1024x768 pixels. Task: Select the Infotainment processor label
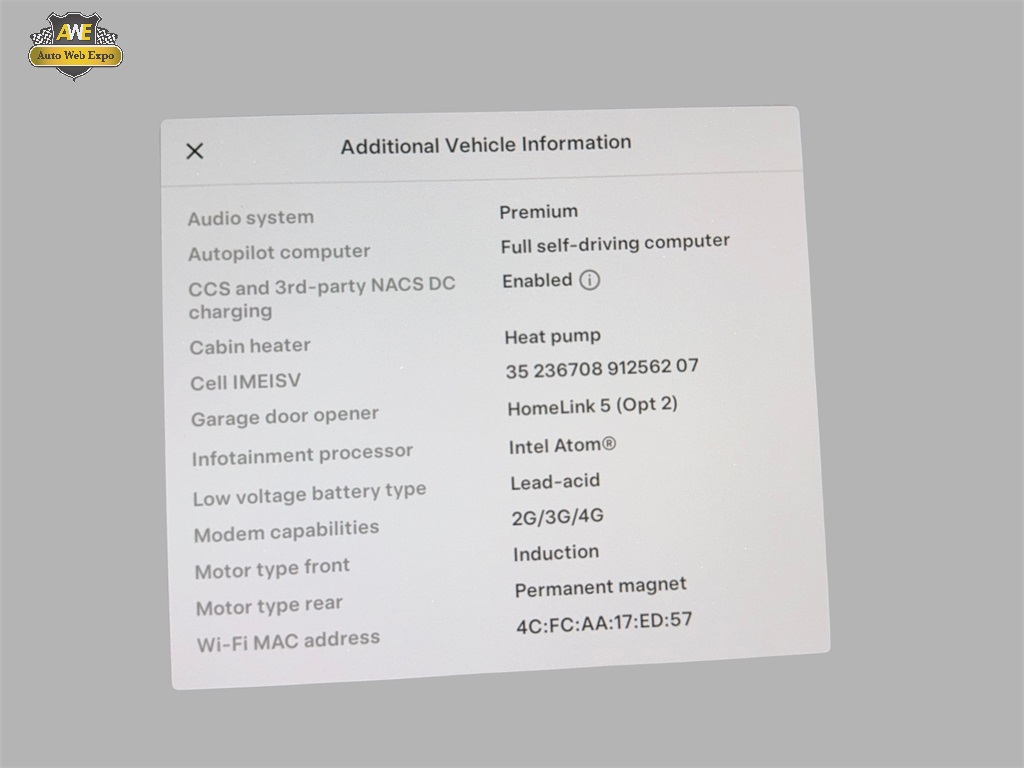pyautogui.click(x=302, y=454)
